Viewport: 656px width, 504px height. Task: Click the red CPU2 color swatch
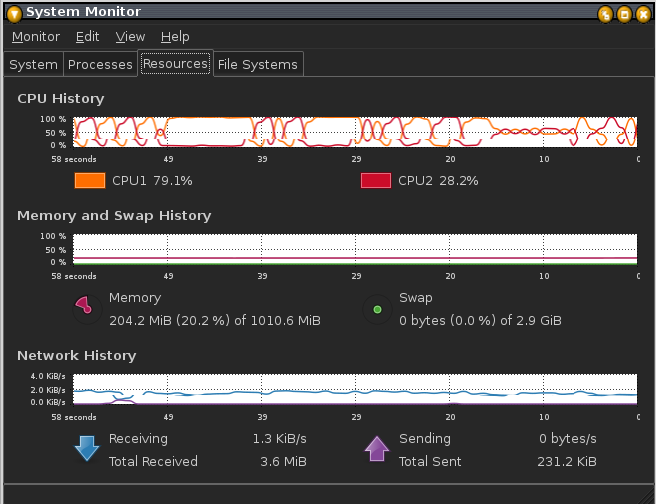[376, 181]
